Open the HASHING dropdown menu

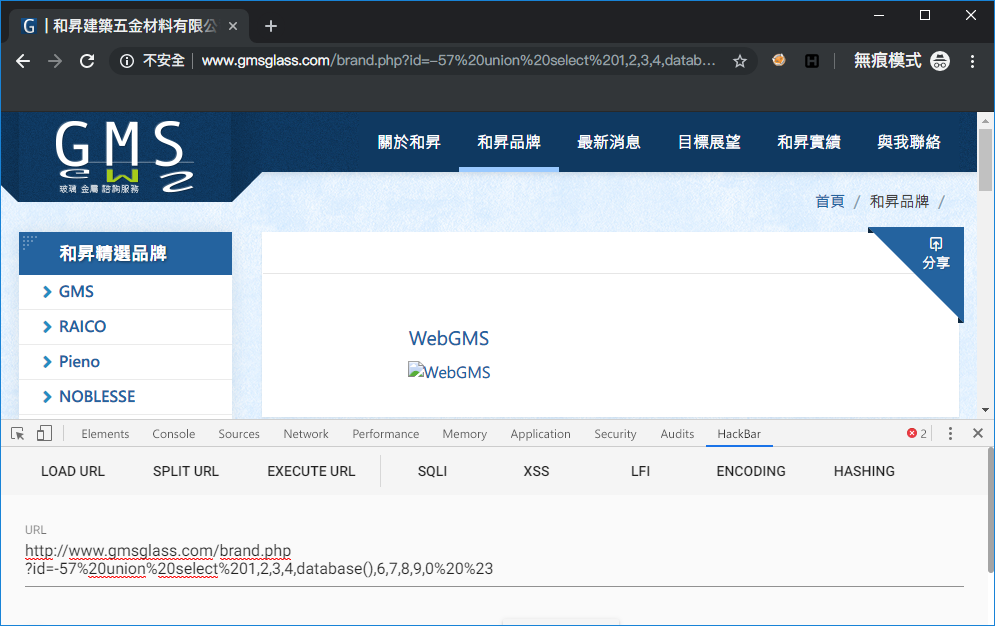[864, 471]
